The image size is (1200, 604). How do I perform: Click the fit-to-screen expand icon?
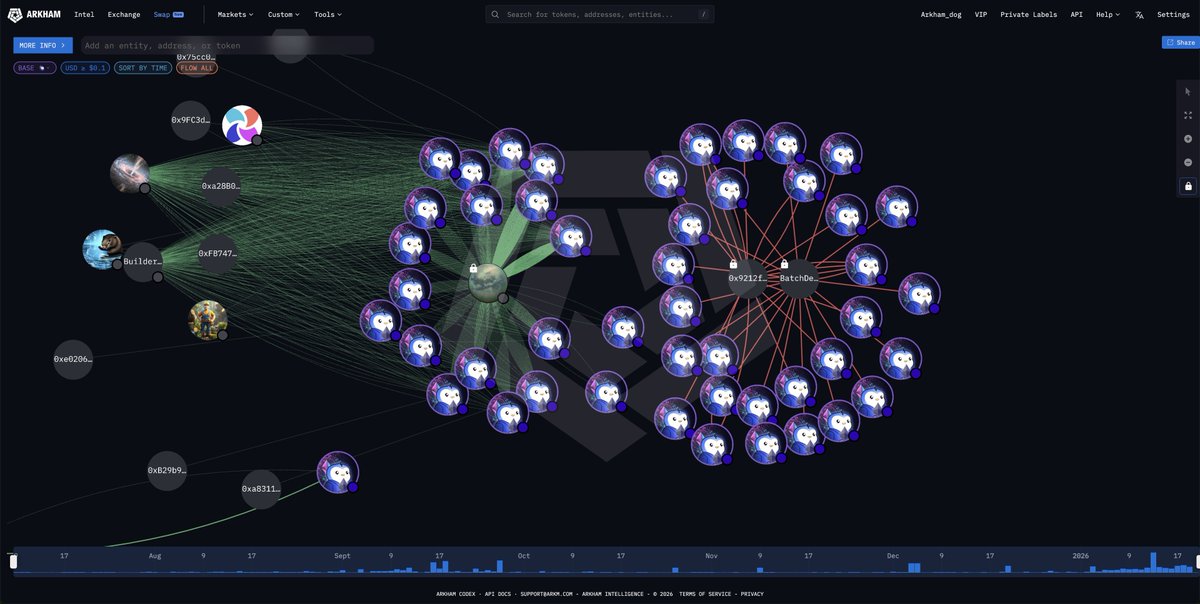click(x=1188, y=115)
